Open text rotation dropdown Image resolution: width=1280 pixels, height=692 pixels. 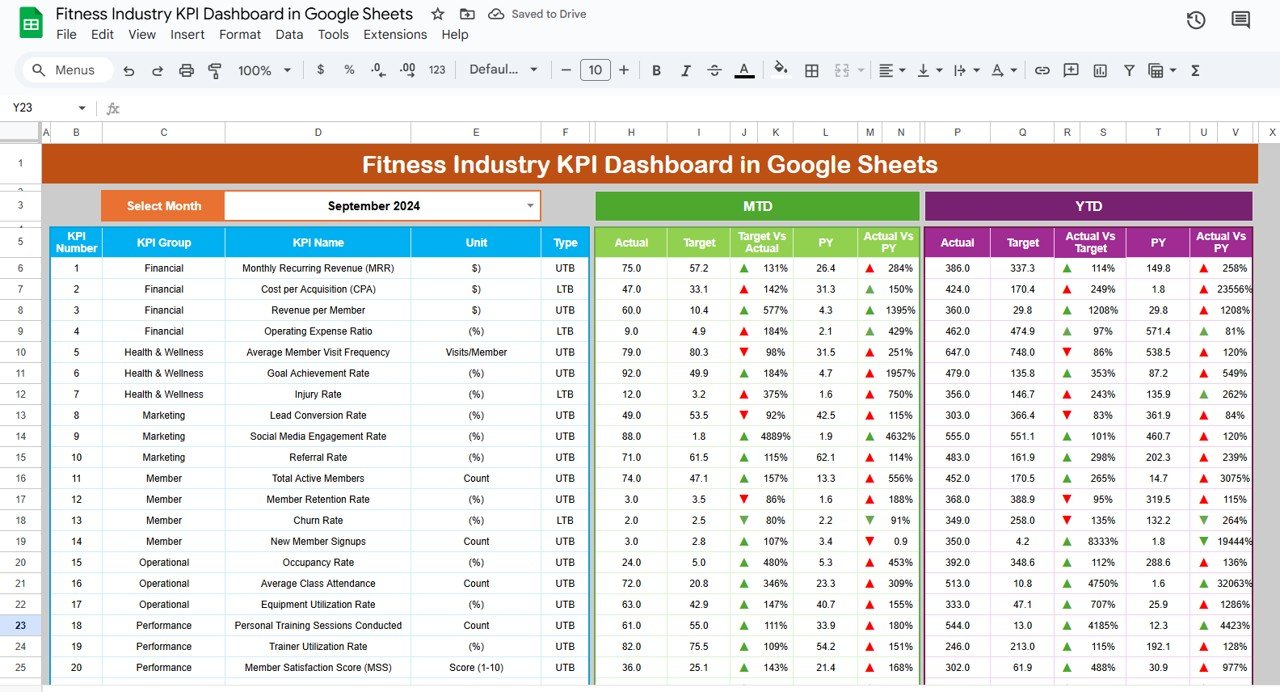click(x=1003, y=70)
